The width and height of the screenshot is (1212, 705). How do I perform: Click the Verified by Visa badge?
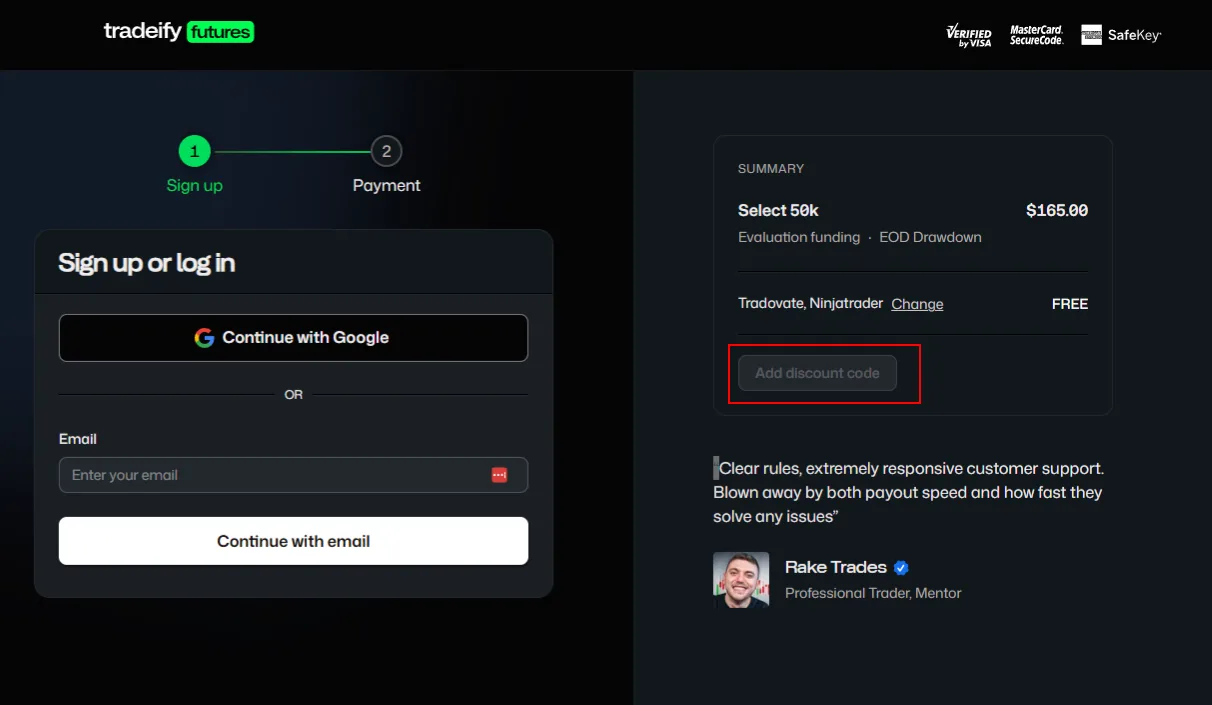click(x=969, y=36)
